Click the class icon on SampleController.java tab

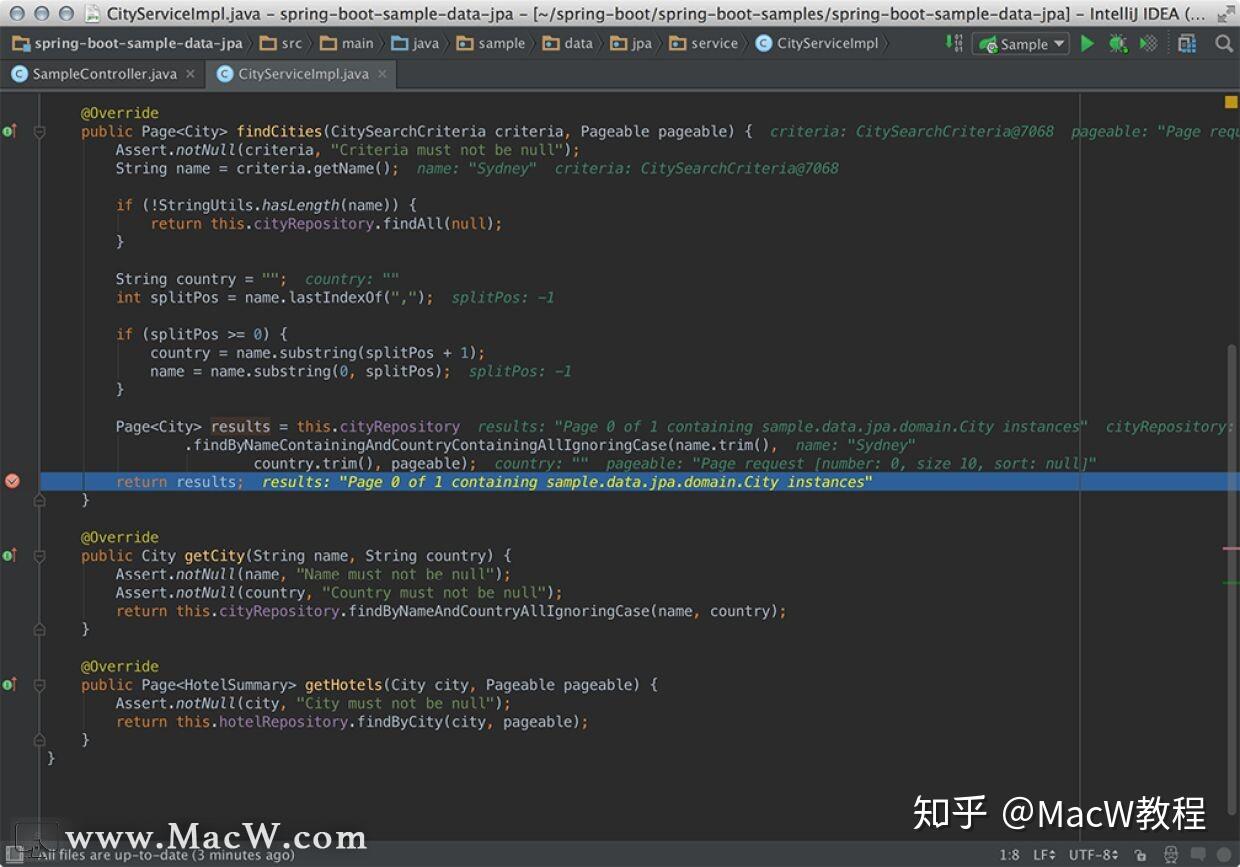(x=19, y=74)
